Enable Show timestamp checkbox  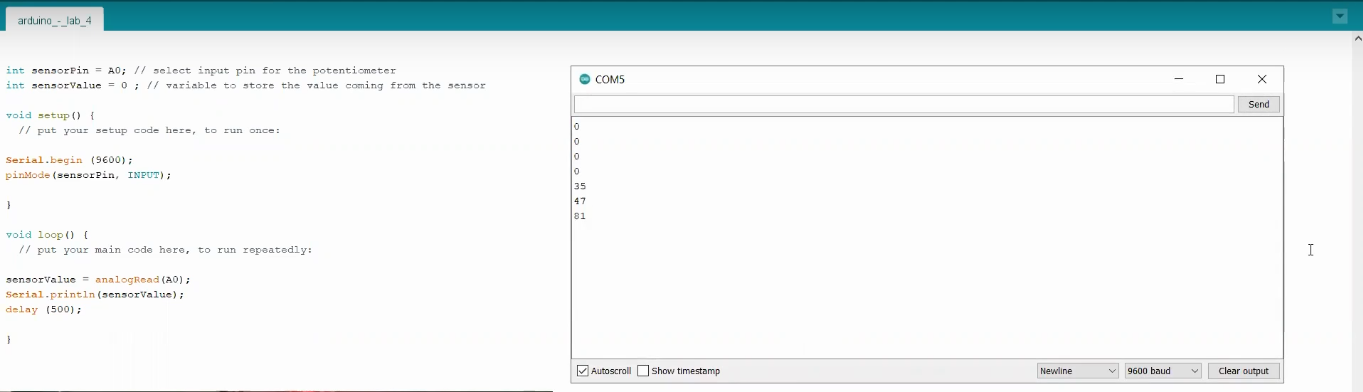click(643, 371)
